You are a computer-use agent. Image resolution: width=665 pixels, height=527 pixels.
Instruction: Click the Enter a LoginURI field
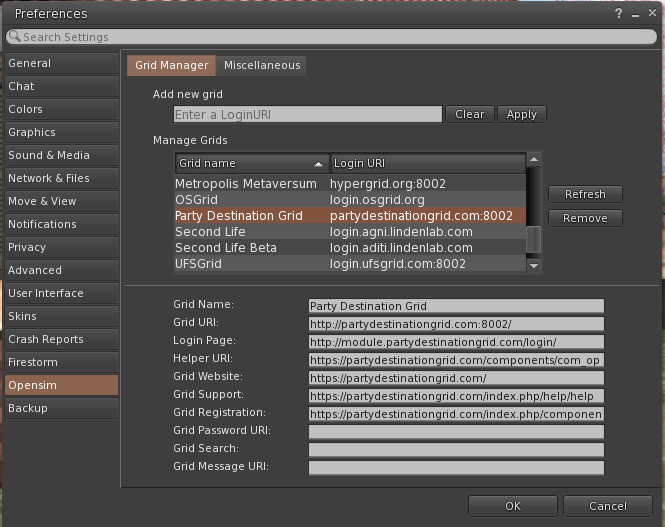coord(308,114)
